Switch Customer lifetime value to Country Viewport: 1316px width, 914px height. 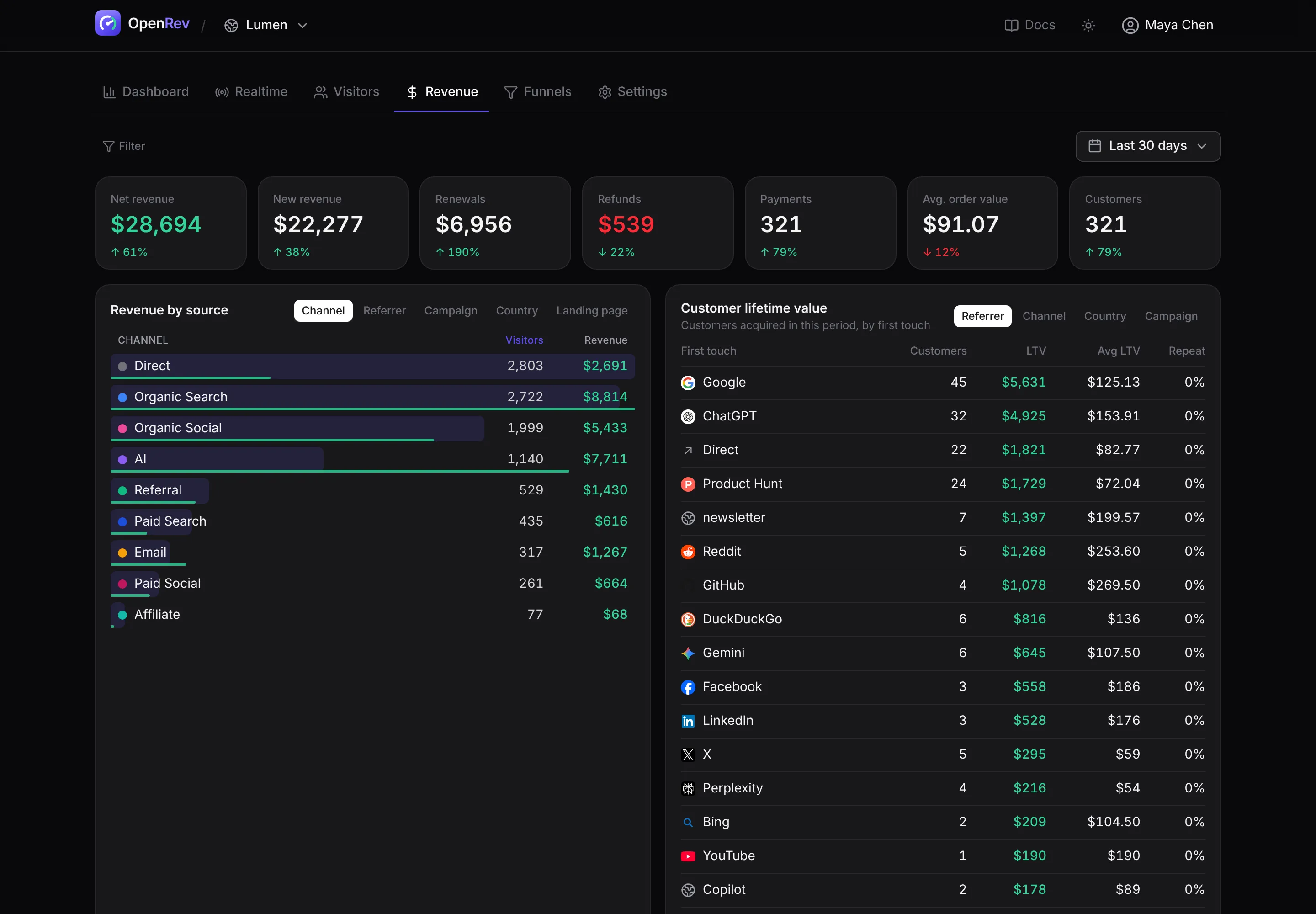pos(1105,316)
